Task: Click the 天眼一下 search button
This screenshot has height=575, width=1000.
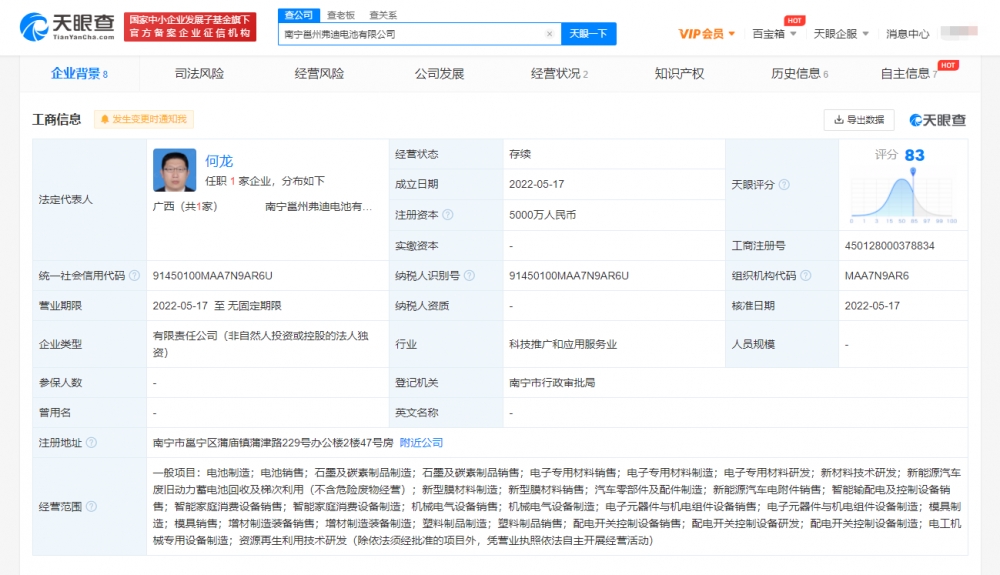Action: click(x=588, y=34)
